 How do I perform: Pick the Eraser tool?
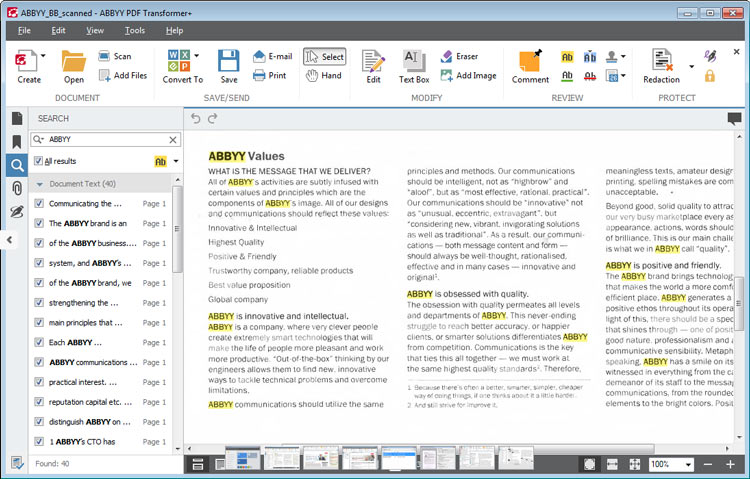coord(459,56)
